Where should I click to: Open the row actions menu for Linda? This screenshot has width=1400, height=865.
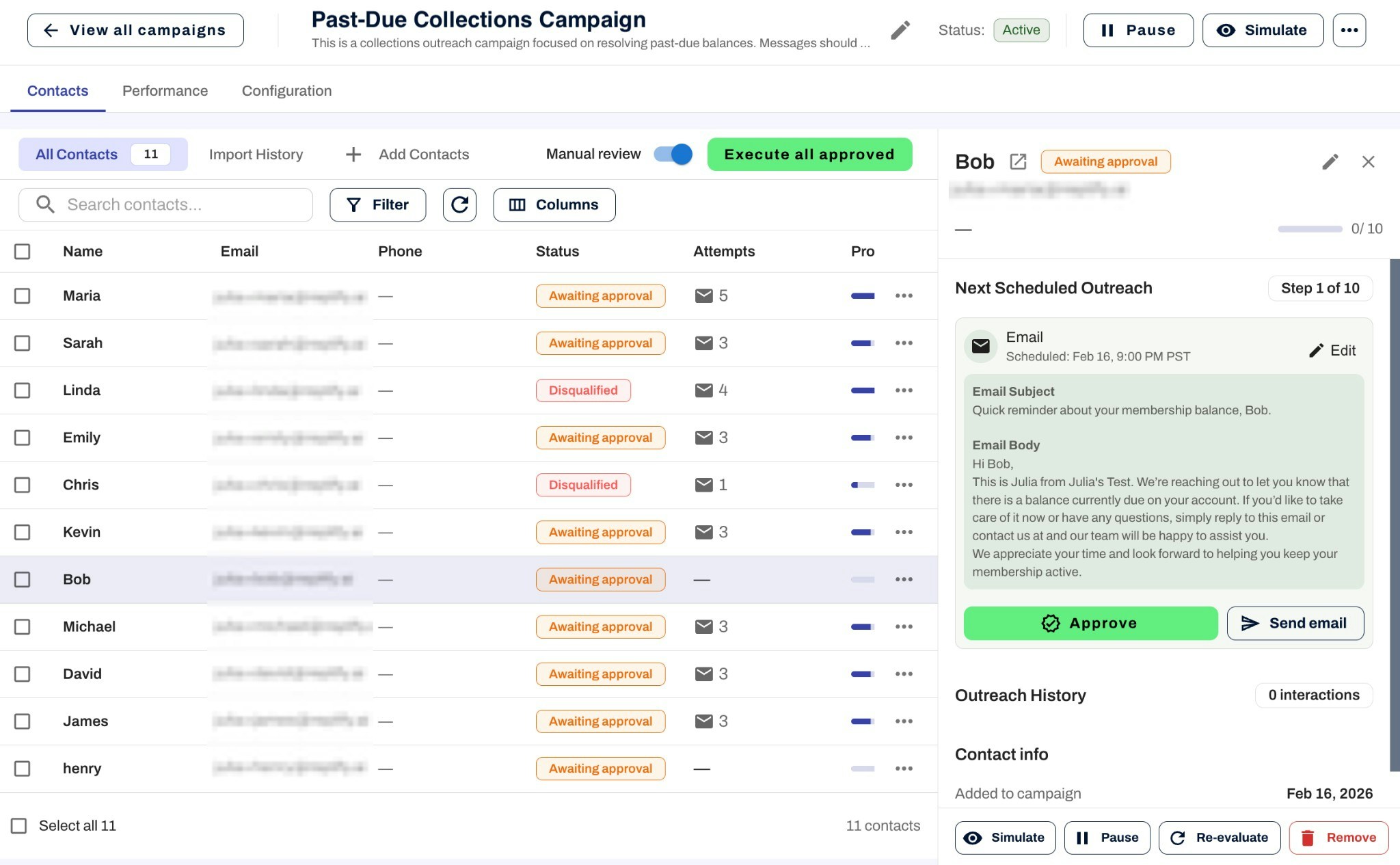pos(904,390)
